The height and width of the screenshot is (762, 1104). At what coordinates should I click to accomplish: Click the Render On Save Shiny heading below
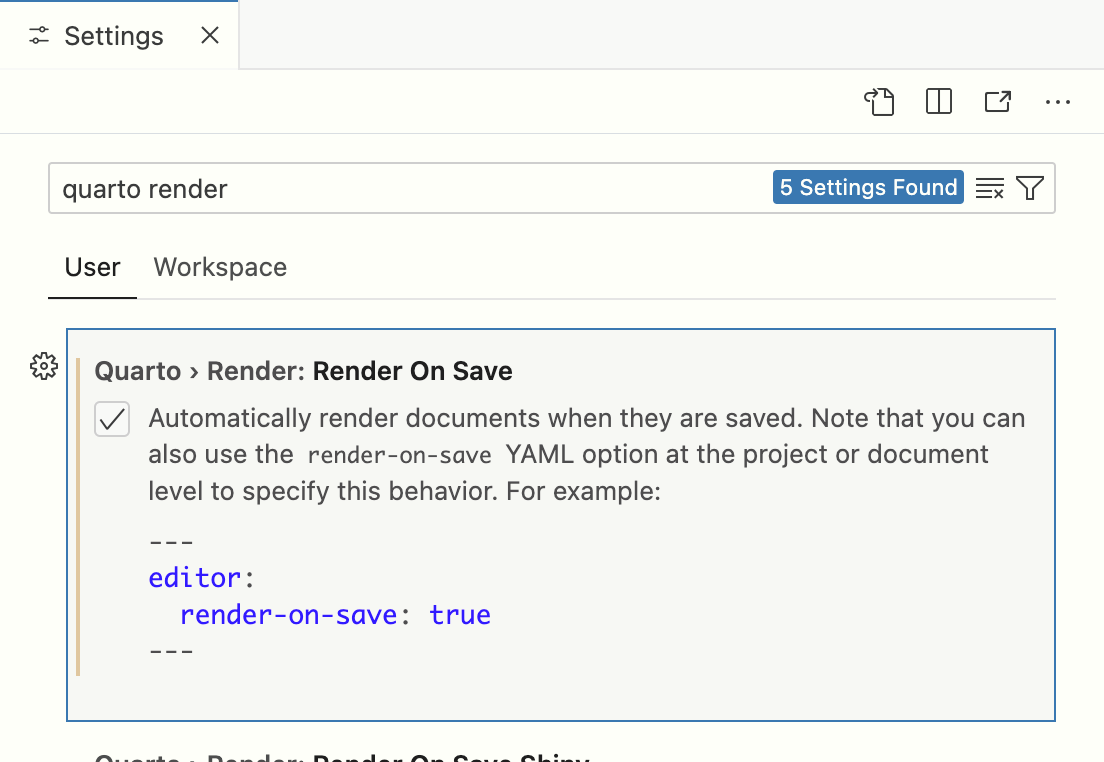point(340,758)
